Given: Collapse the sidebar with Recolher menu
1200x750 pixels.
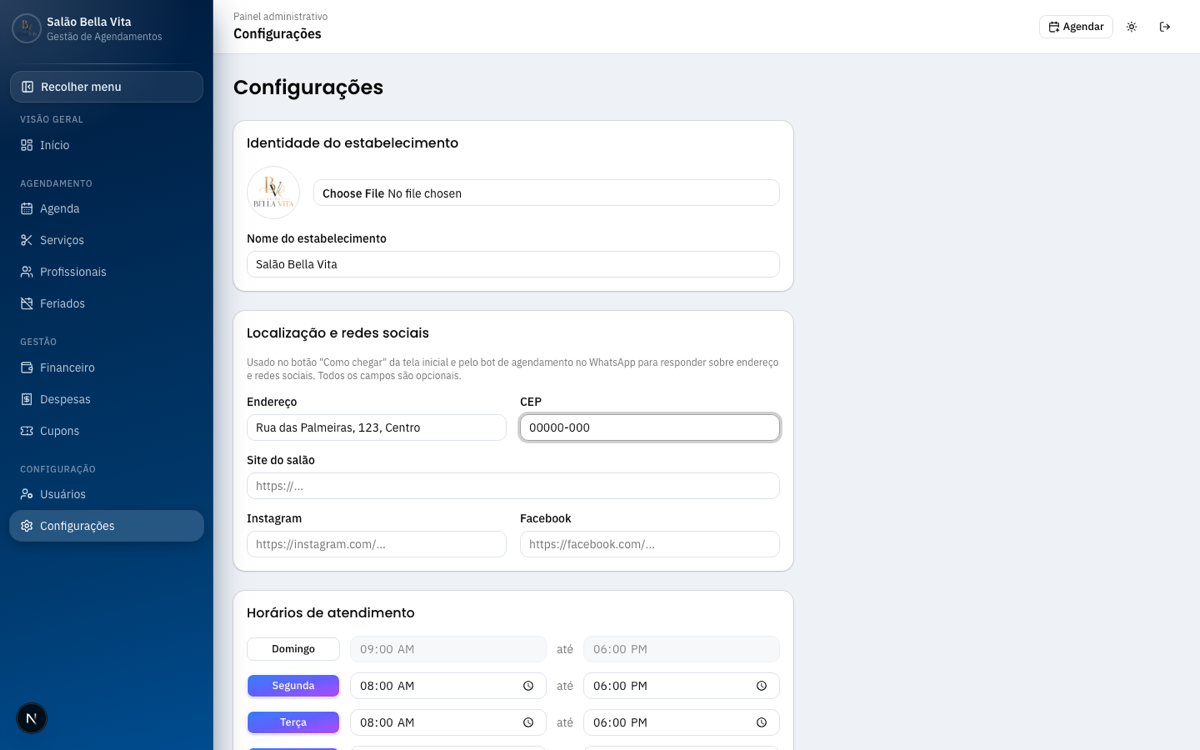Looking at the screenshot, I should (106, 87).
